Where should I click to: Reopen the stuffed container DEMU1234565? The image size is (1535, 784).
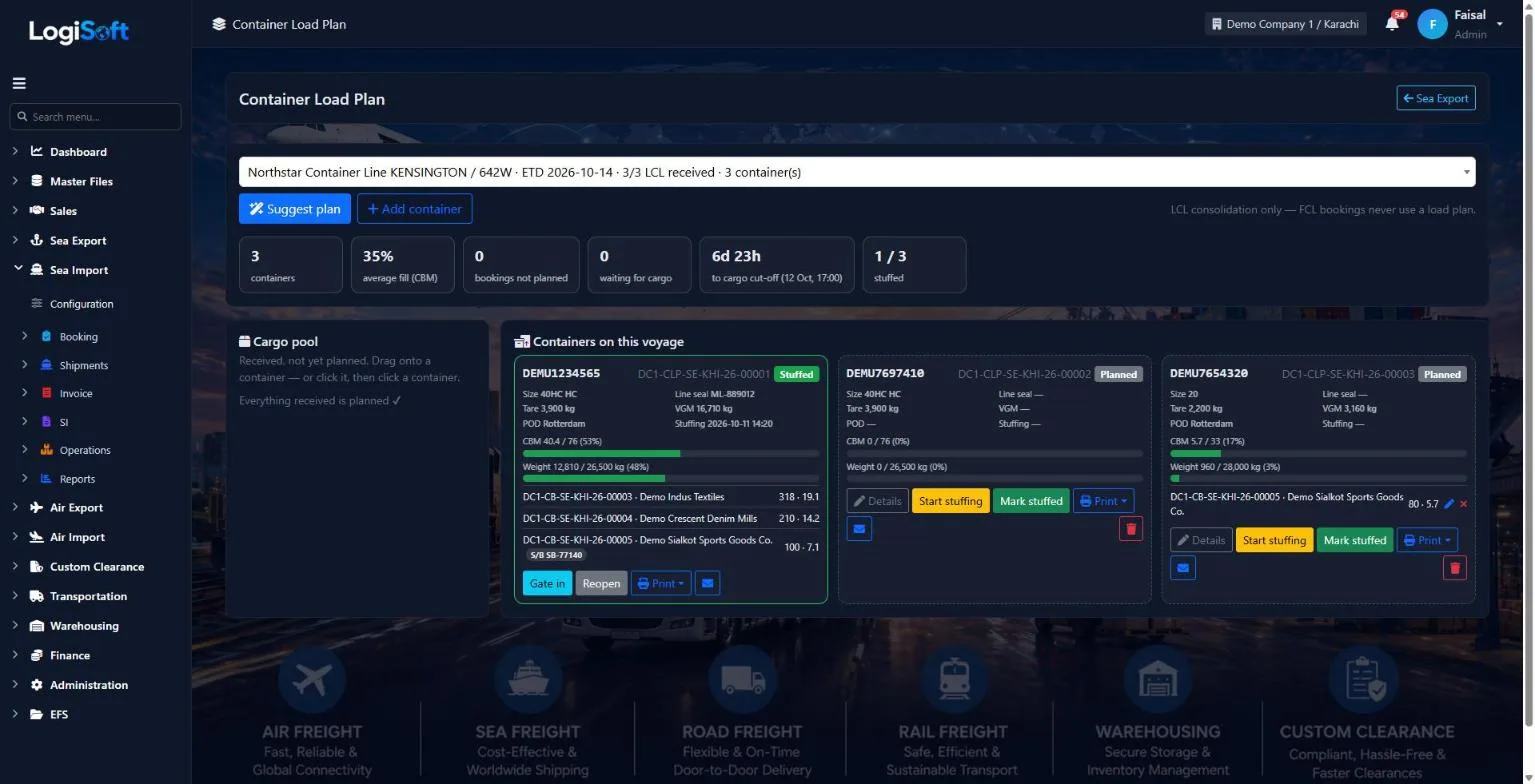pos(601,583)
